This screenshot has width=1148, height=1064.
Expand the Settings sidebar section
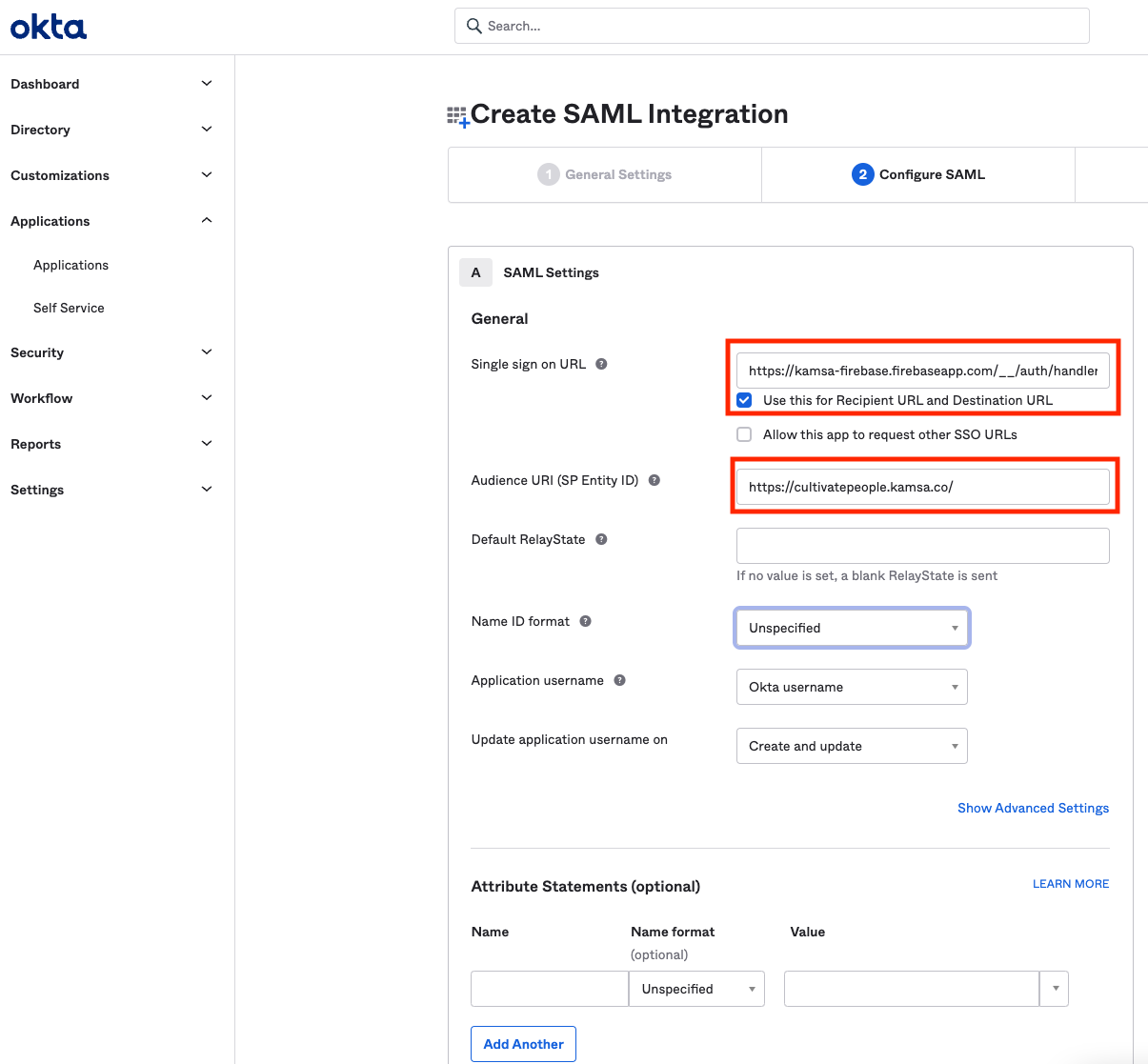coord(207,490)
